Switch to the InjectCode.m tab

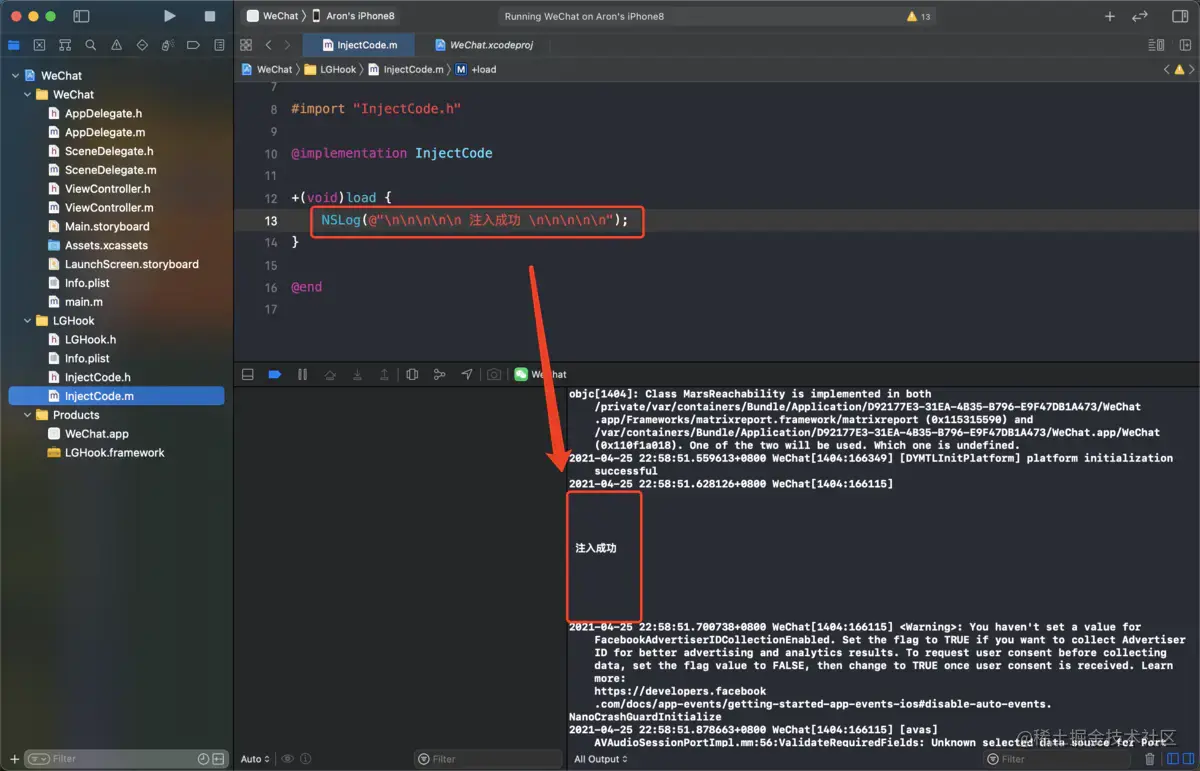tap(359, 45)
